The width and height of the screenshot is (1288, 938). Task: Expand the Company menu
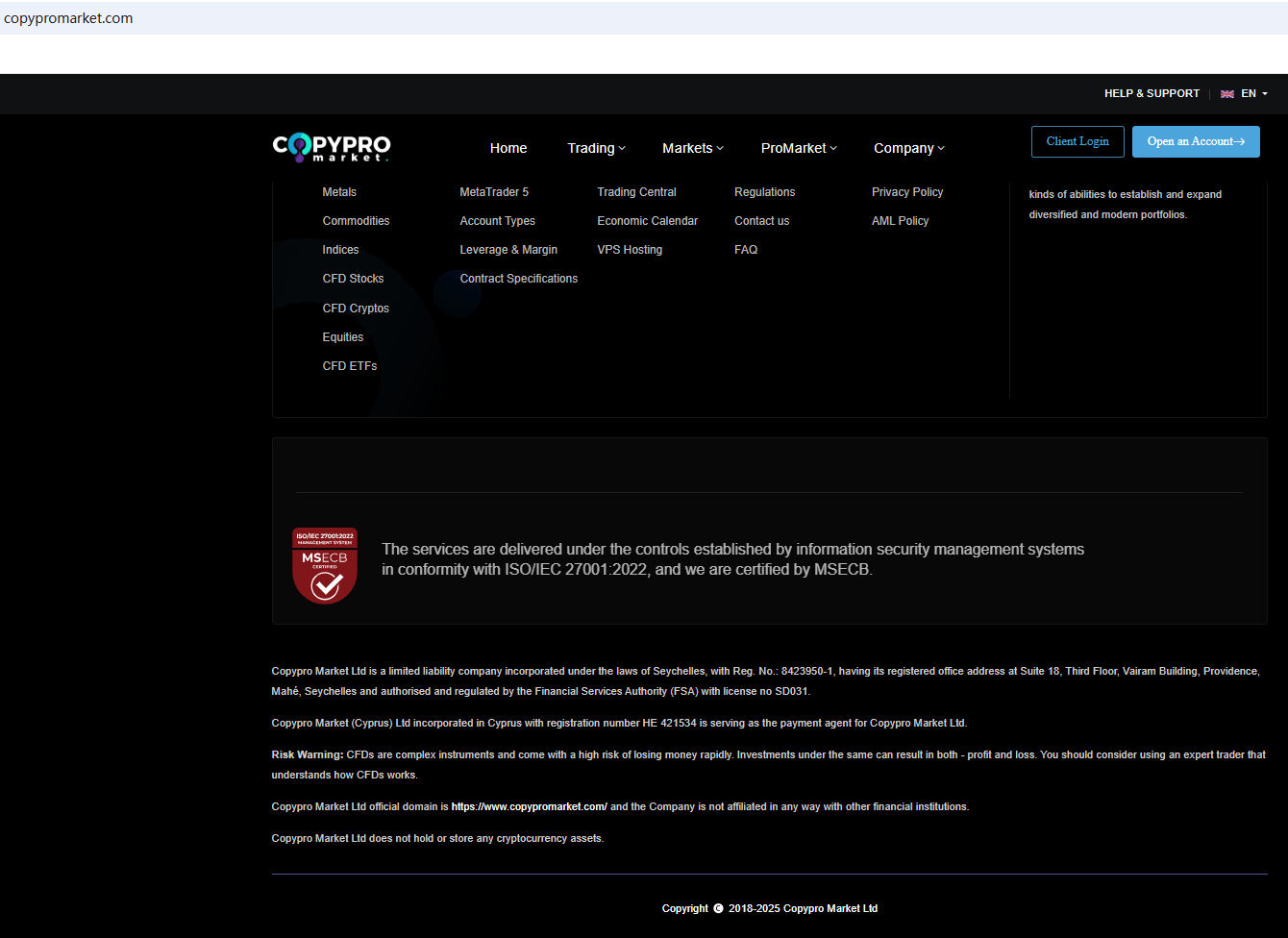tap(908, 148)
